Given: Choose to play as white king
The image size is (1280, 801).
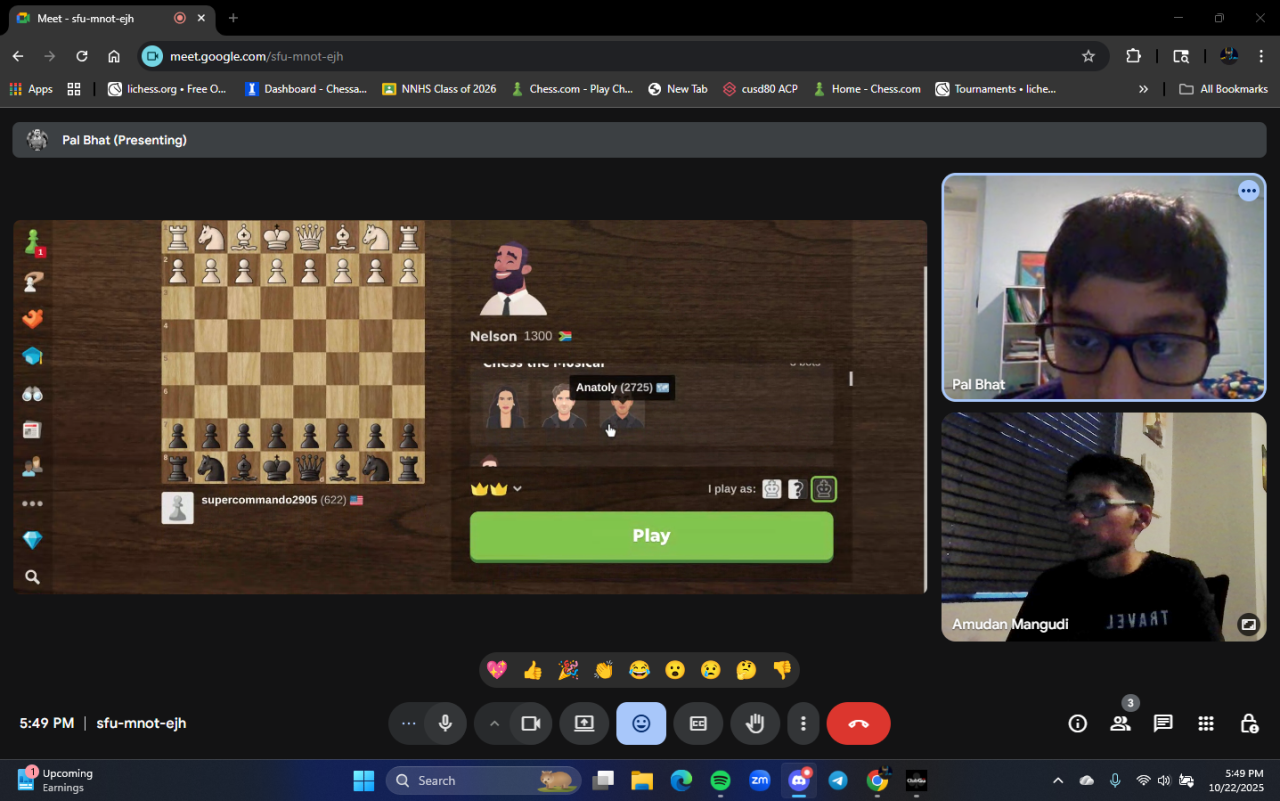Looking at the screenshot, I should coord(771,489).
